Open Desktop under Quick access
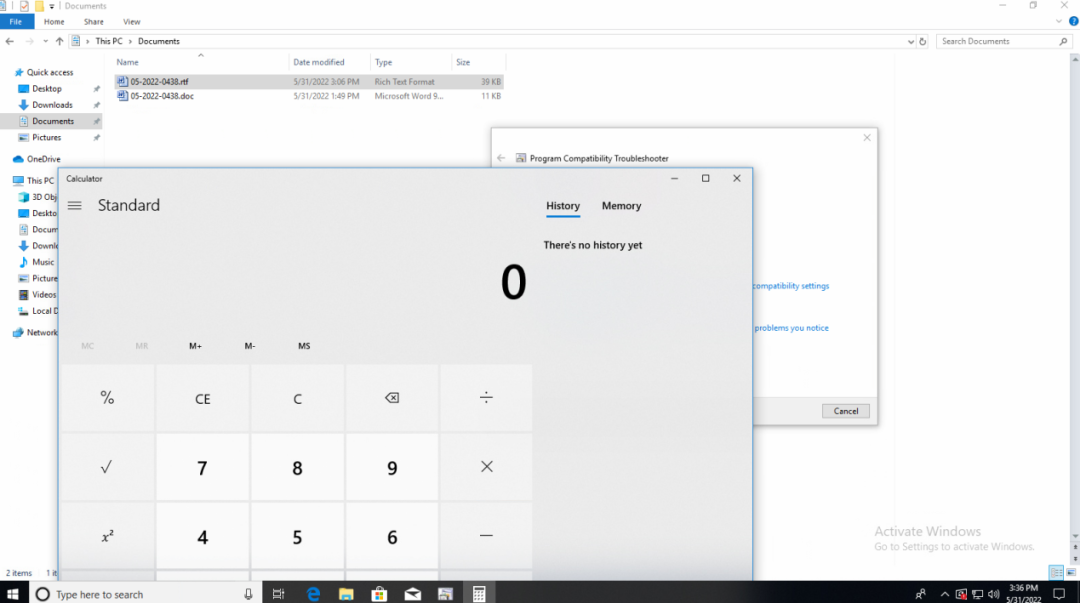Image resolution: width=1080 pixels, height=603 pixels. 46,89
